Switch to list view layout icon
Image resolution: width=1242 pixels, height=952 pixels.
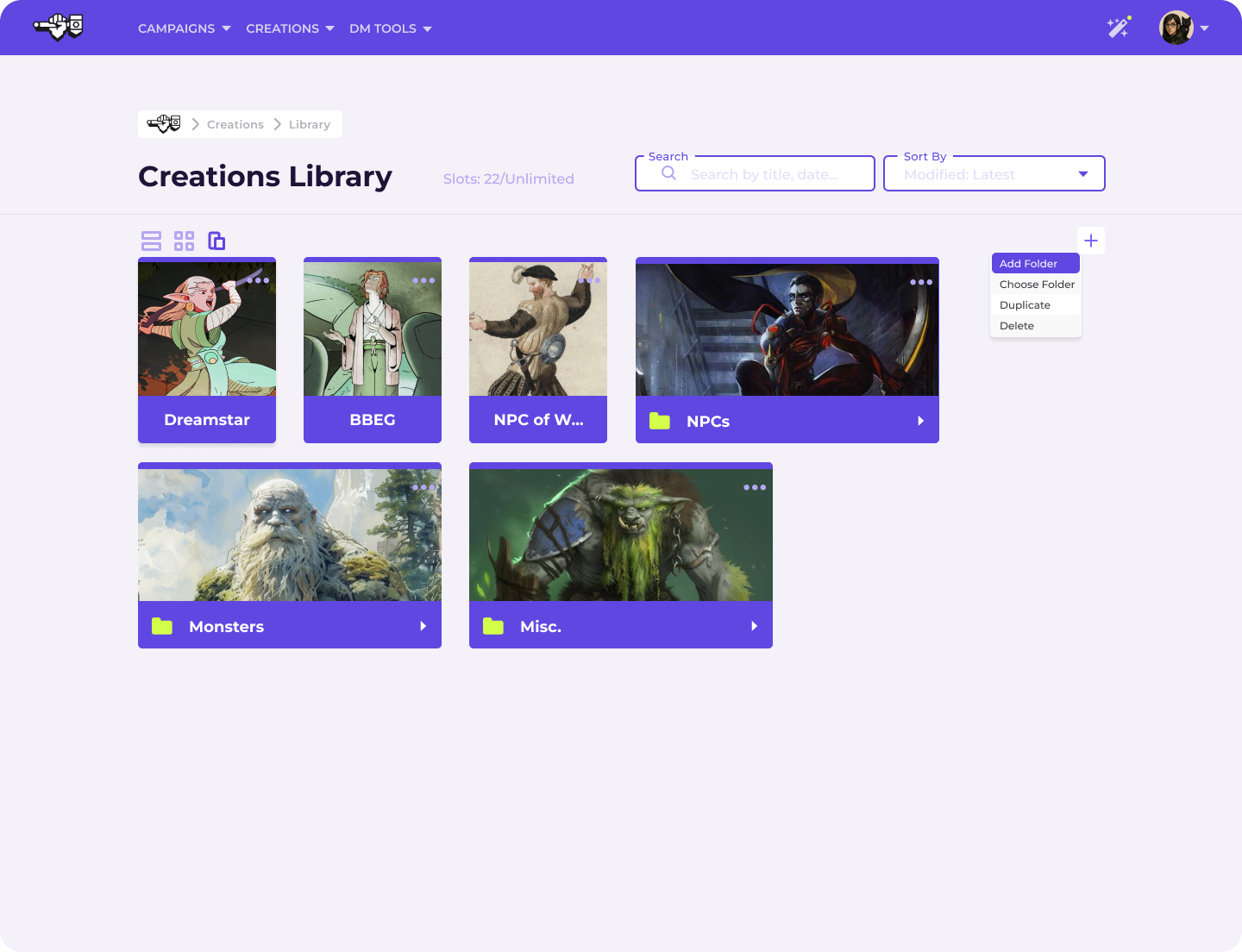click(x=151, y=241)
